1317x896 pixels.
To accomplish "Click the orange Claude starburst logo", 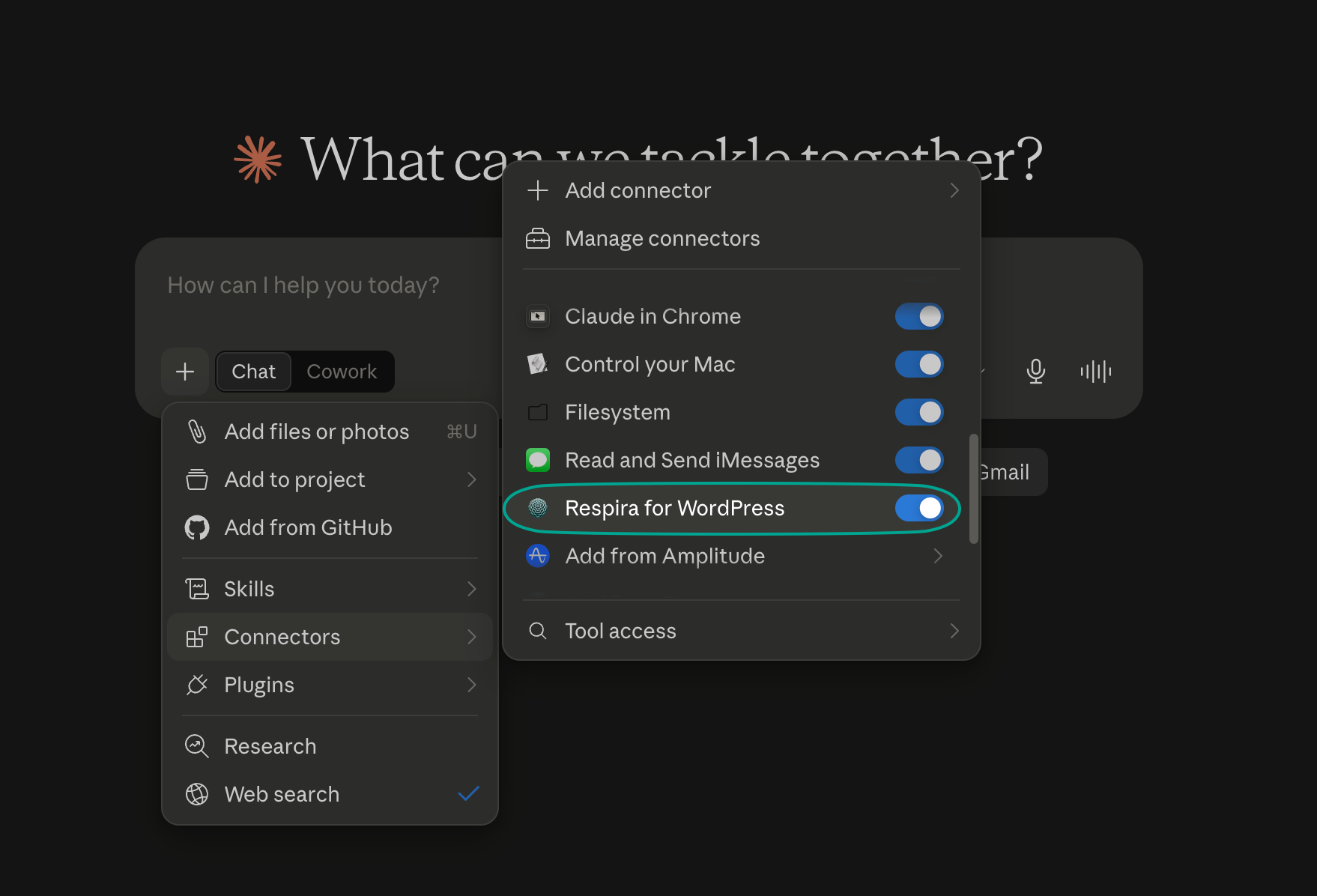I will [x=258, y=160].
